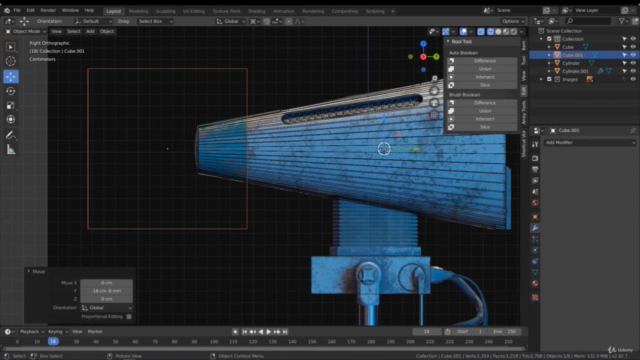This screenshot has width=640, height=360.
Task: Toggle visibility of Cylinder in outliner
Action: (633, 63)
